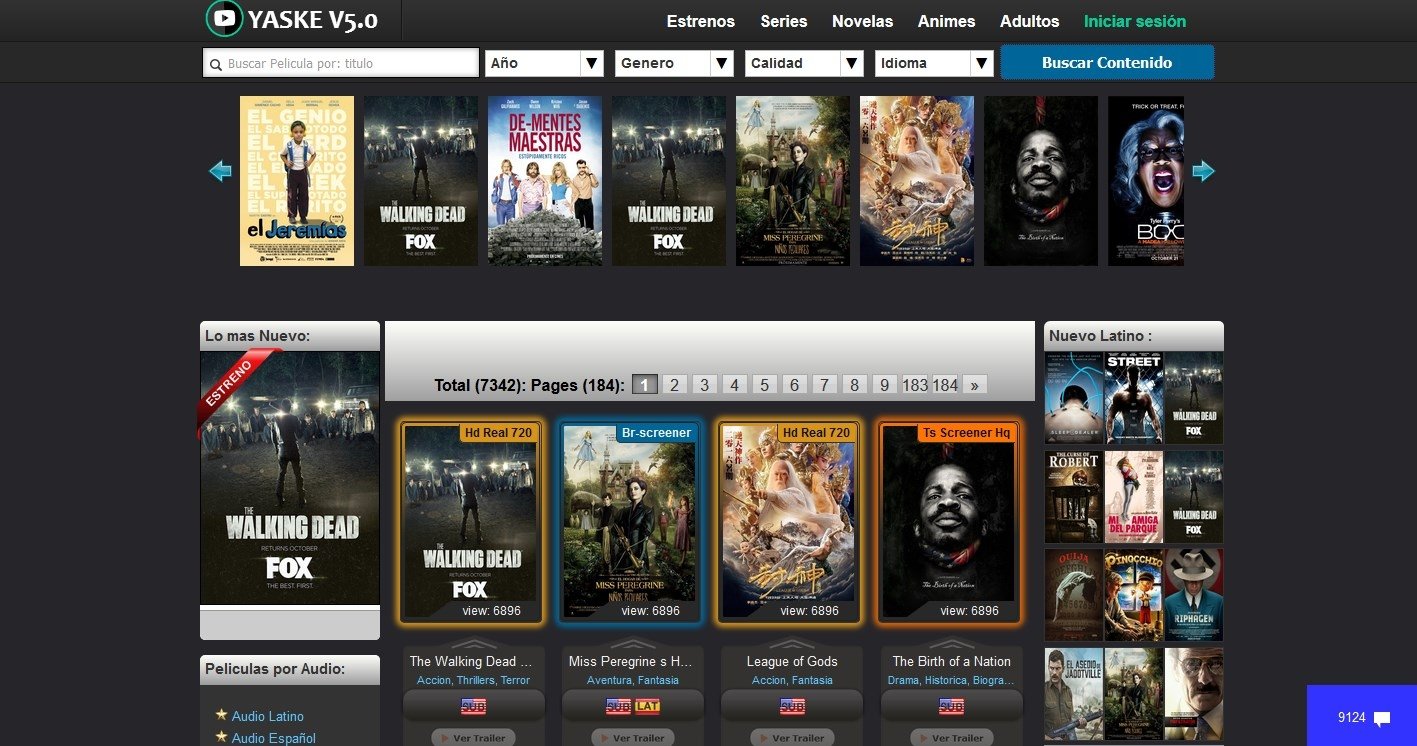The image size is (1417, 746).
Task: Go to page 2 of results
Action: (675, 385)
